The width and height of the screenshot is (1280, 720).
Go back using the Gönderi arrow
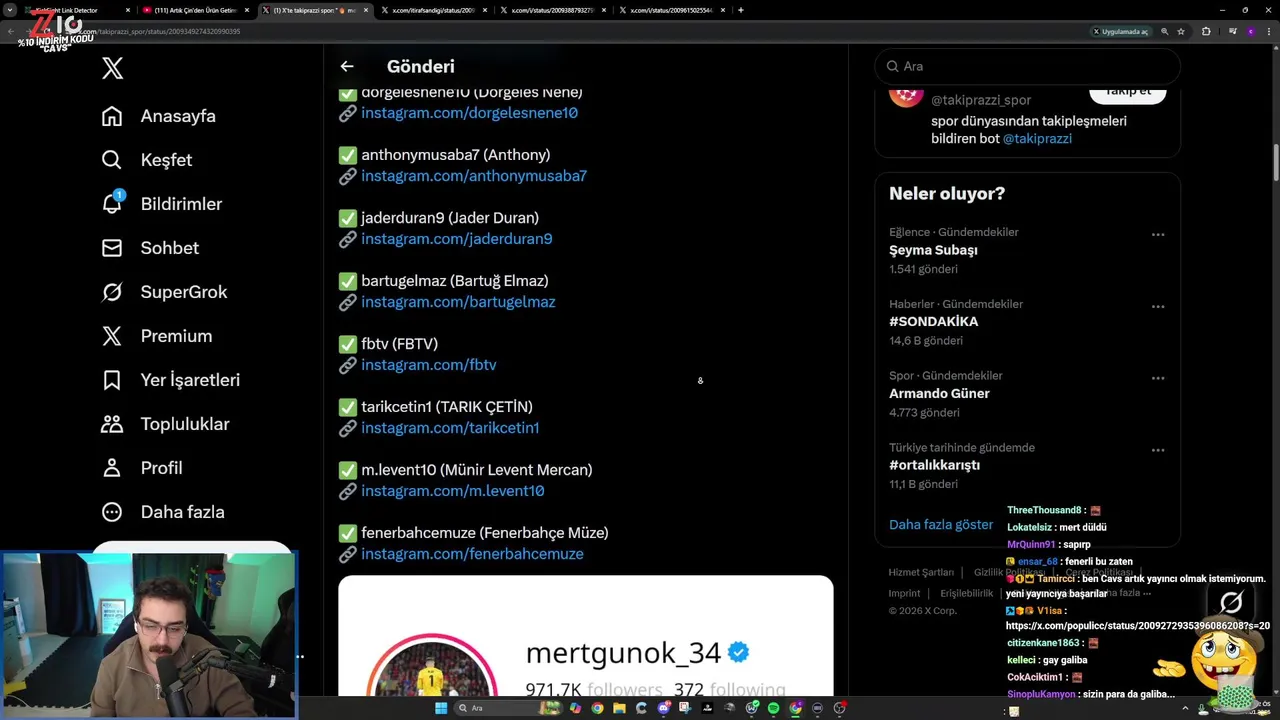coord(347,66)
